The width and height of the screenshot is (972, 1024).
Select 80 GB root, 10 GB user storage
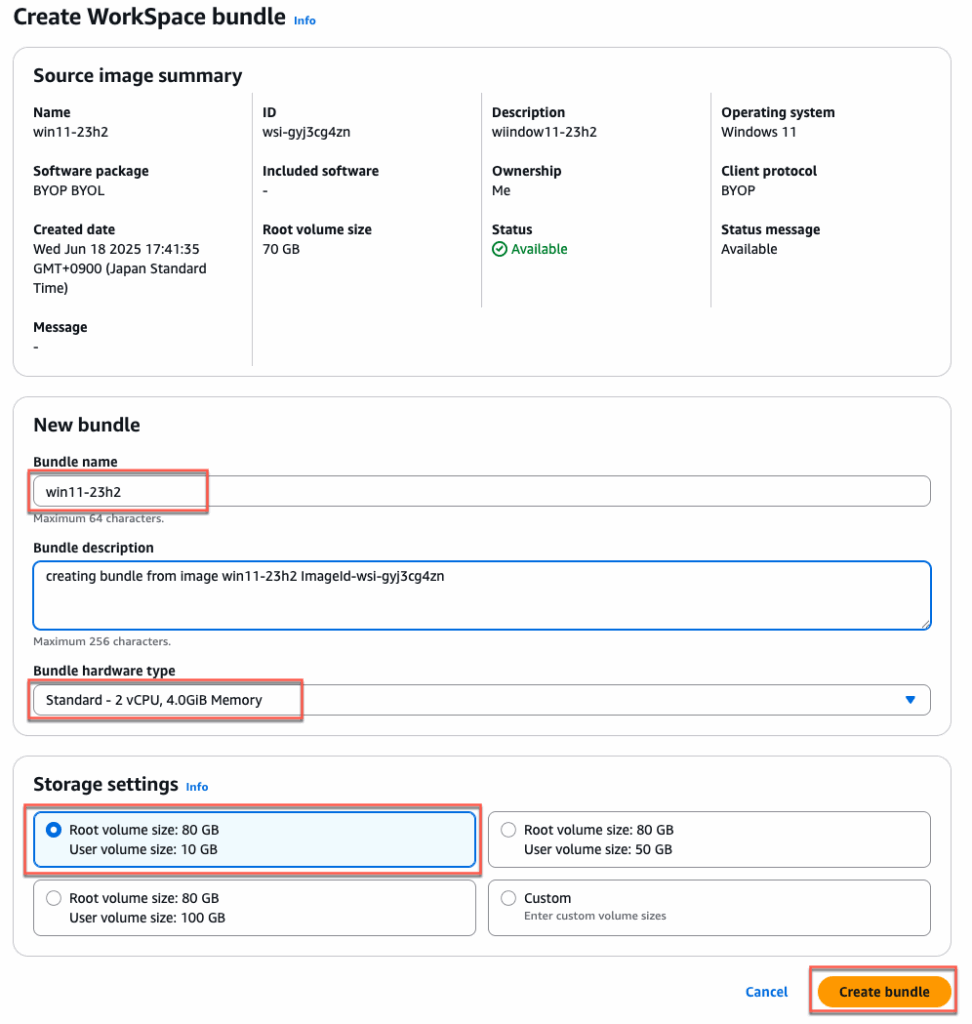pos(52,830)
